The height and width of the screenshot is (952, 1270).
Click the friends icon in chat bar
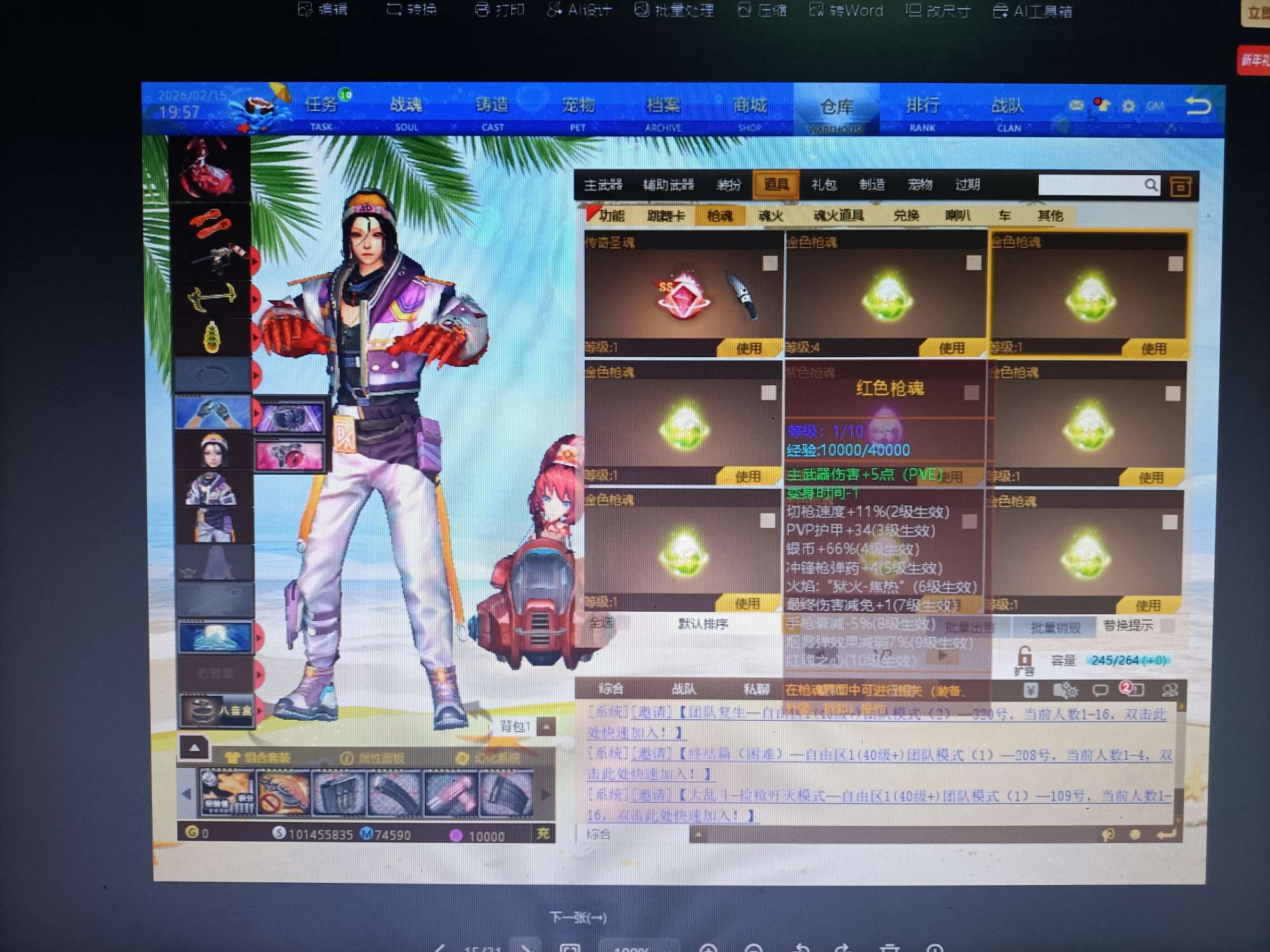click(x=1170, y=690)
